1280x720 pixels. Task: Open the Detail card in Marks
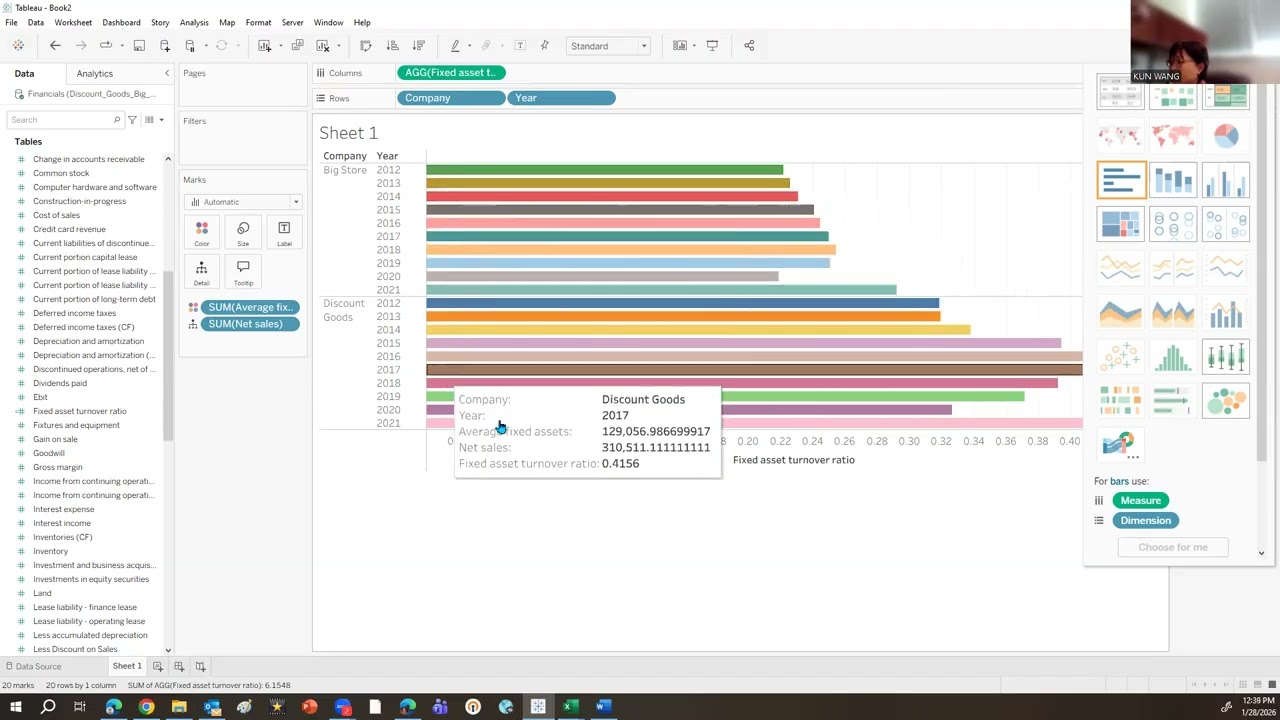pyautogui.click(x=202, y=273)
